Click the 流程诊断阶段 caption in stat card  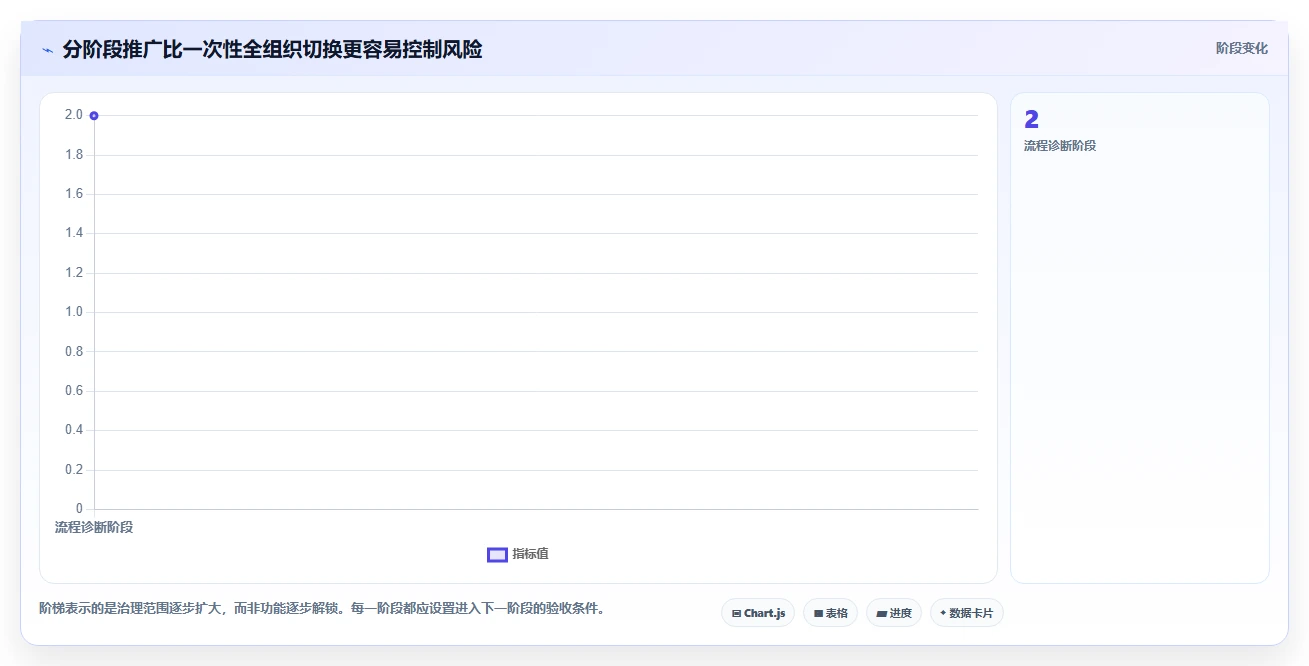click(x=1060, y=146)
